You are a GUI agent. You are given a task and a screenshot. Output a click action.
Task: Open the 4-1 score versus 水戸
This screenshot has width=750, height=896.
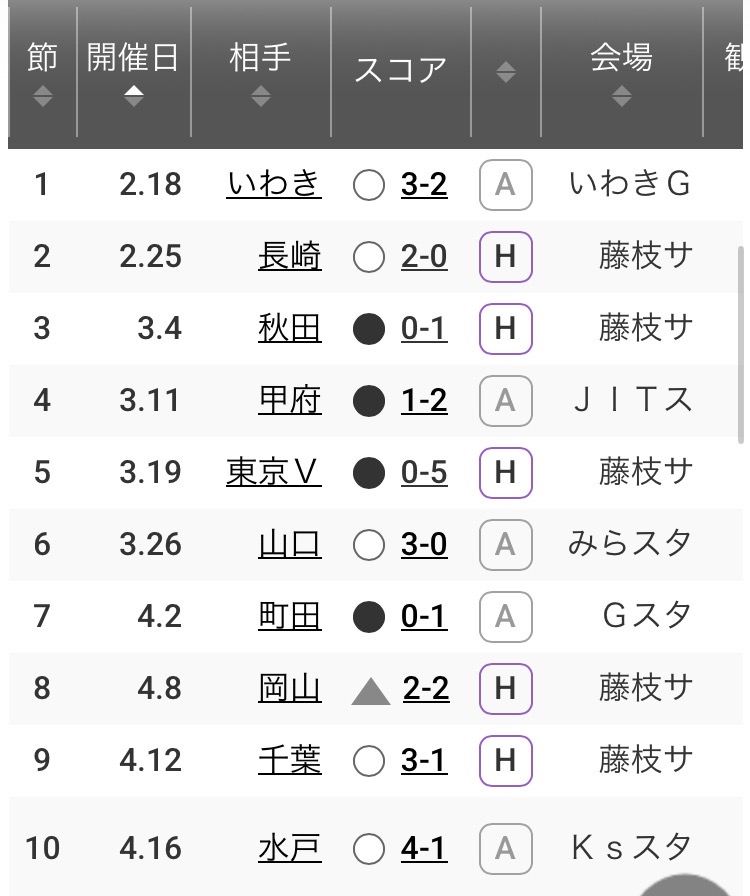coord(424,849)
